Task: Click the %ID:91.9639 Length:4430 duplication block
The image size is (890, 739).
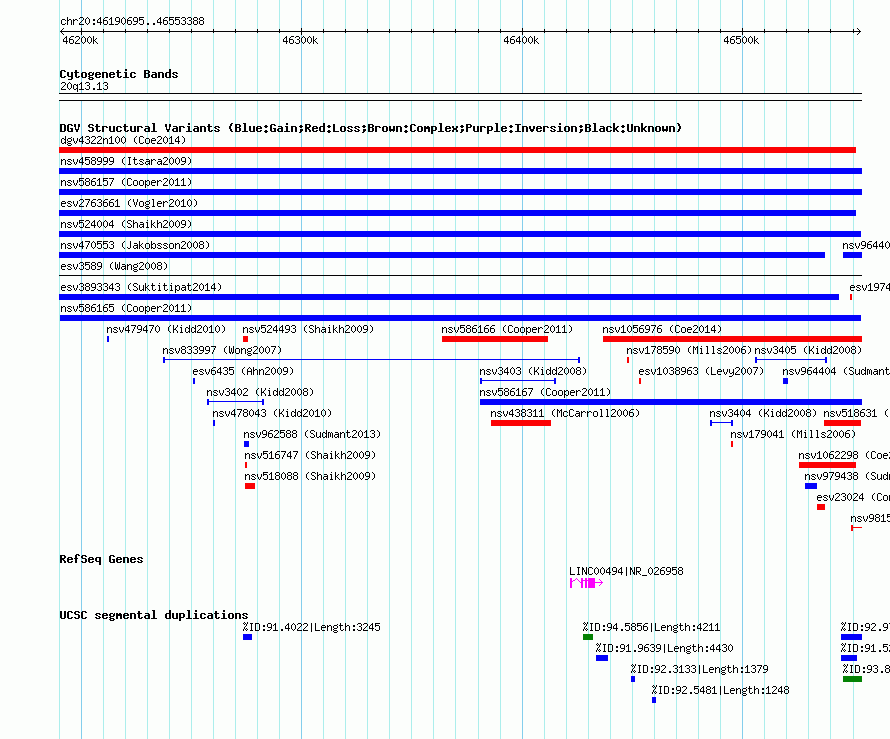Action: (x=602, y=658)
